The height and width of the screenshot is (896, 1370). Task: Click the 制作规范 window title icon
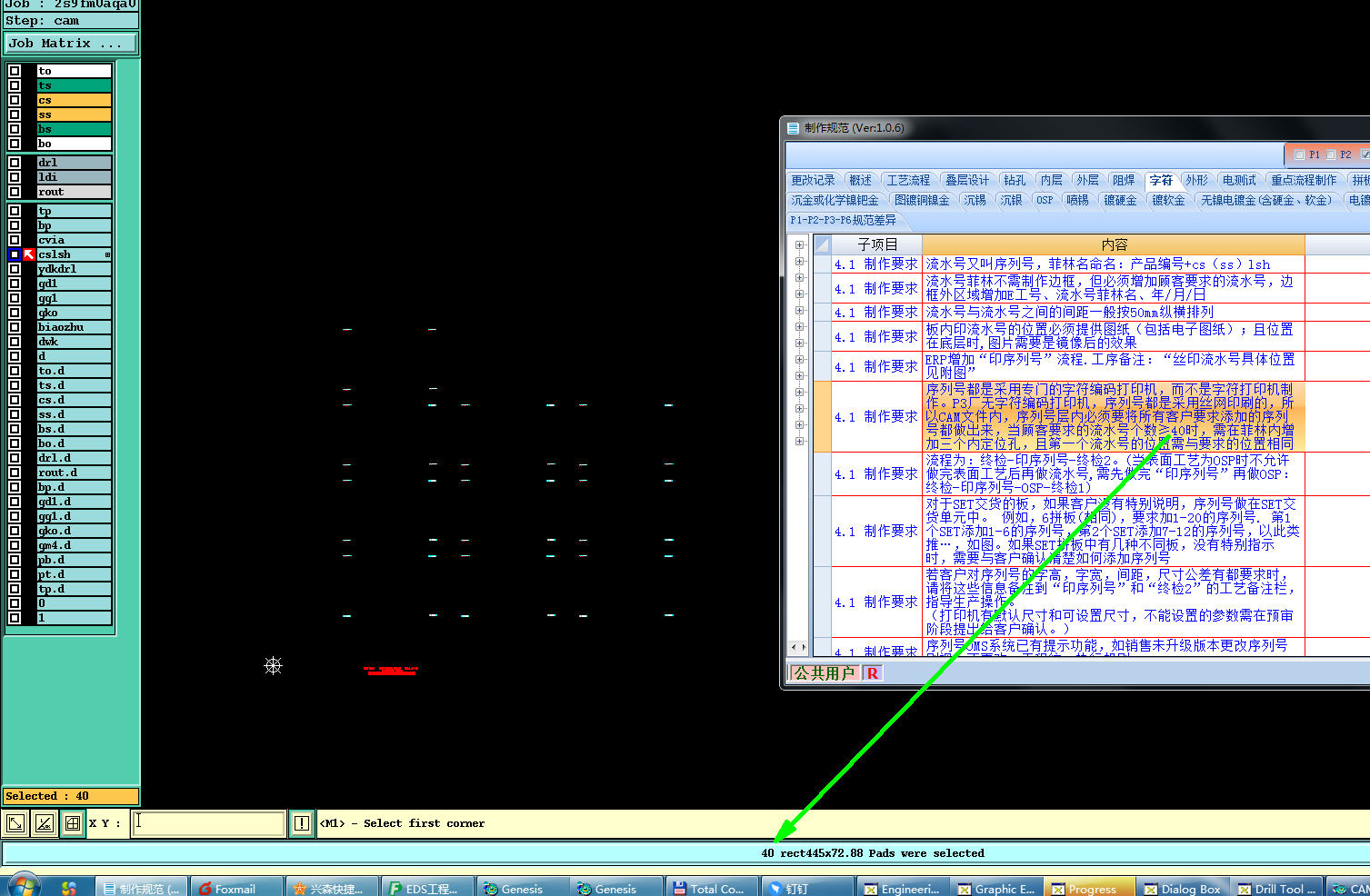(x=793, y=128)
